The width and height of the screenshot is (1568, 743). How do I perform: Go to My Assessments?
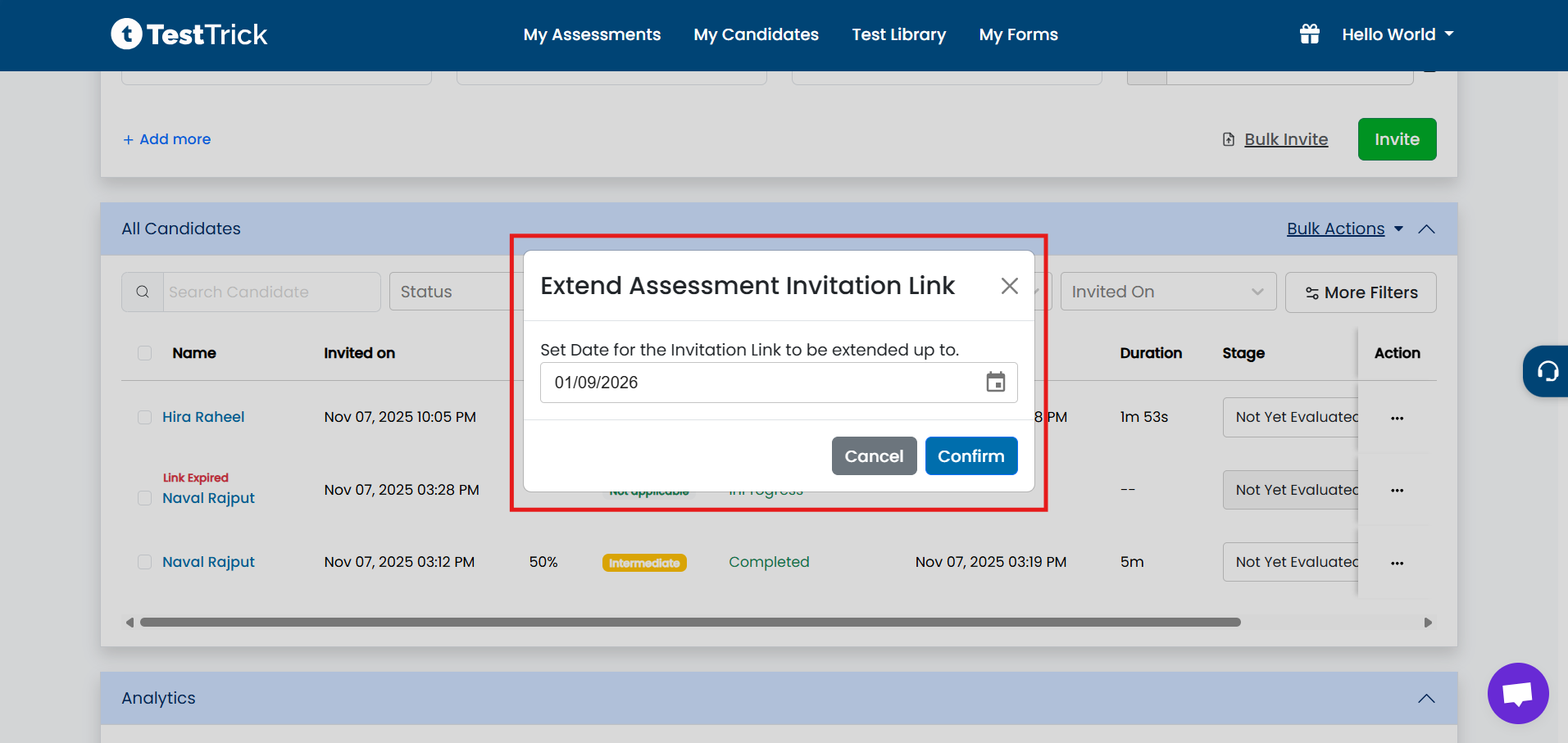point(592,34)
